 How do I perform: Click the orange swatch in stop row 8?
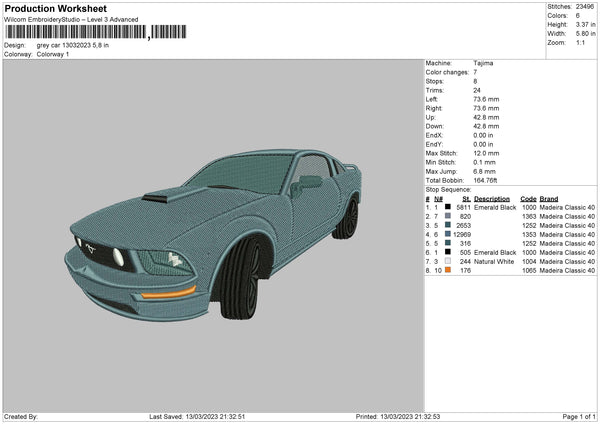pos(447,270)
